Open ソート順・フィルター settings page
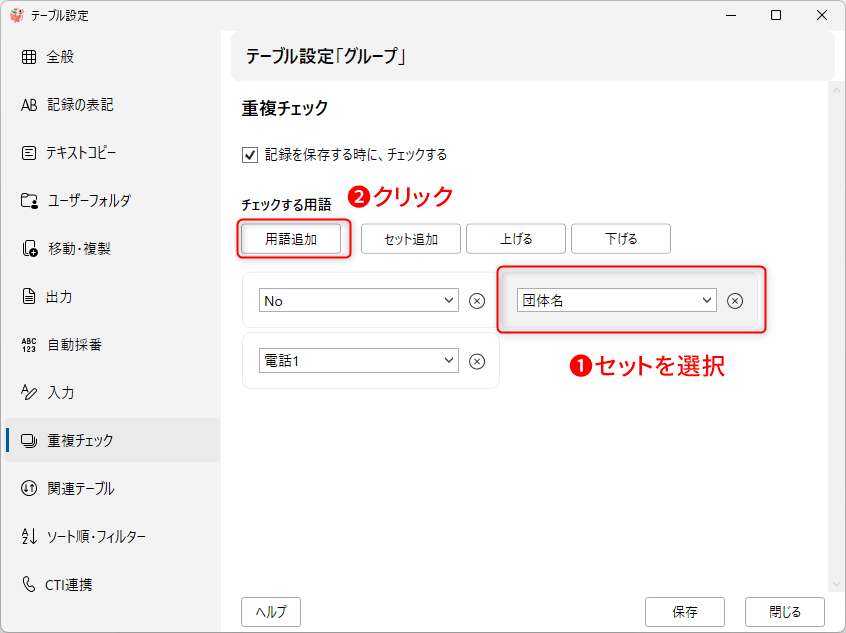 [96, 537]
